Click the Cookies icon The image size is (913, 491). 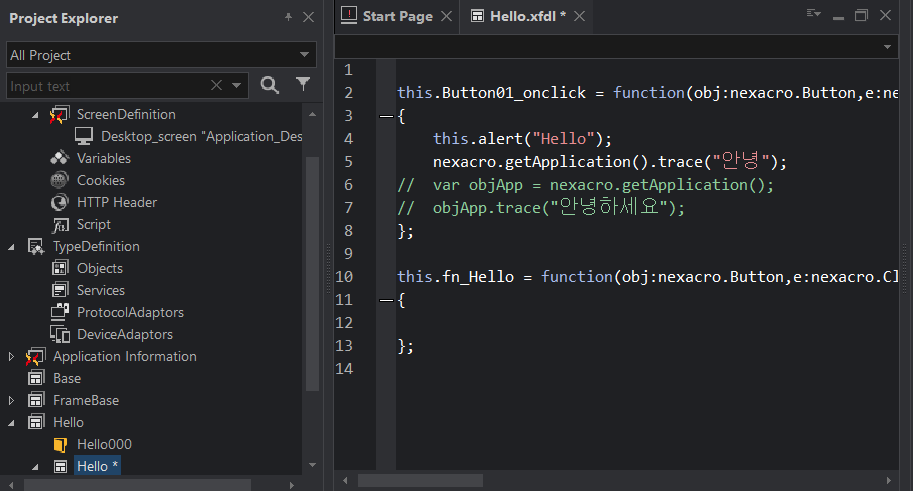[59, 180]
